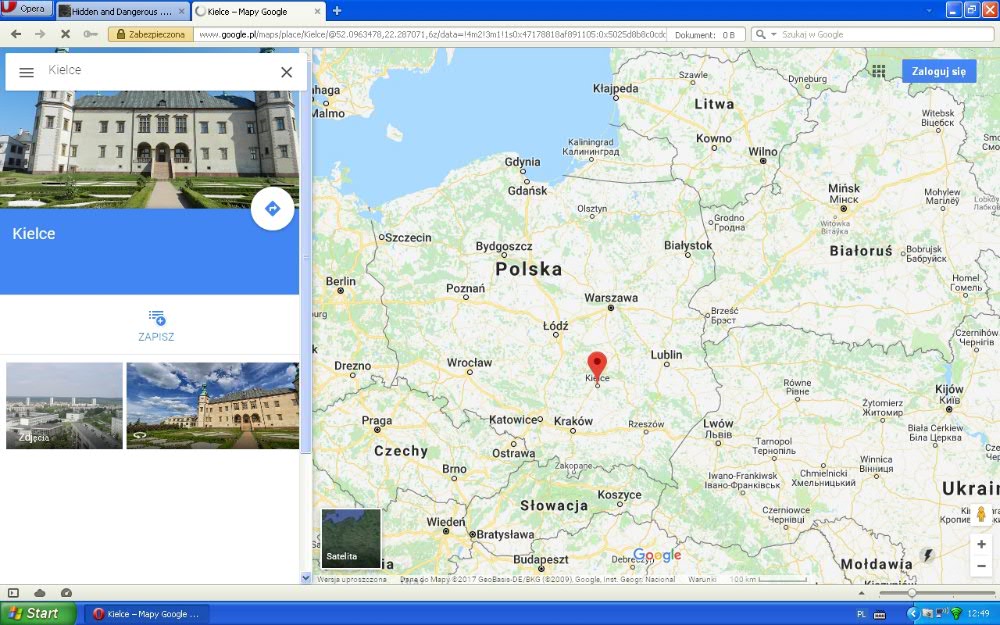Select the Kielce – Mapy Google tab
The height and width of the screenshot is (625, 1000).
tap(247, 11)
